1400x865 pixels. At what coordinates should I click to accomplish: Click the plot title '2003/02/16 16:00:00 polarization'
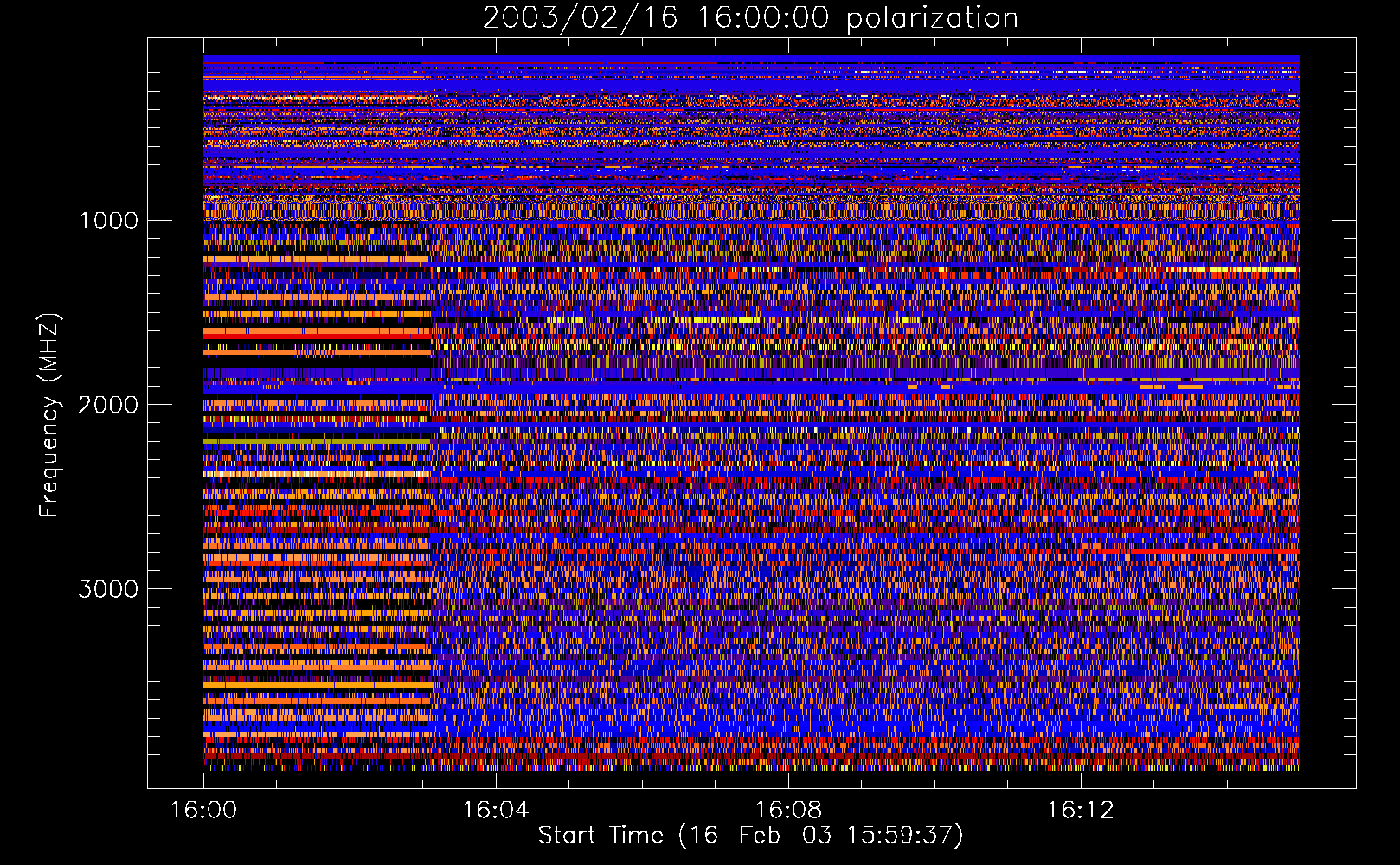(x=750, y=18)
